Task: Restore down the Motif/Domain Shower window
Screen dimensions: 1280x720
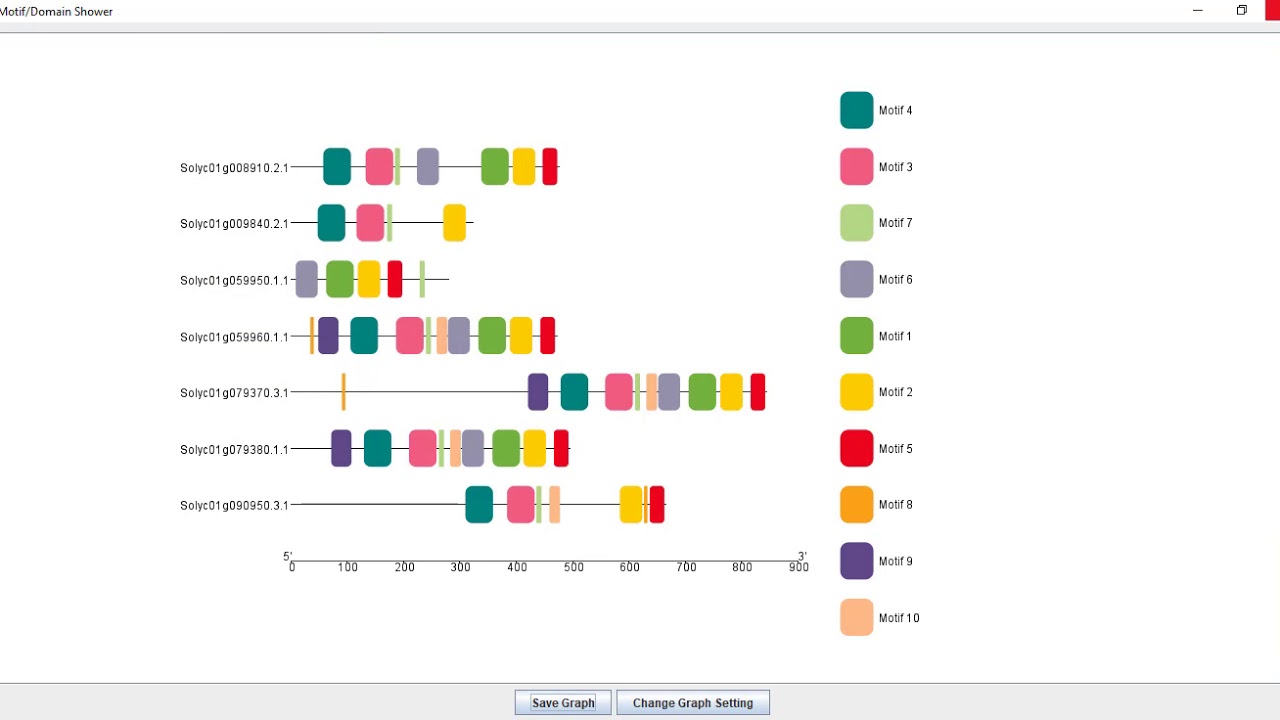Action: [1241, 11]
